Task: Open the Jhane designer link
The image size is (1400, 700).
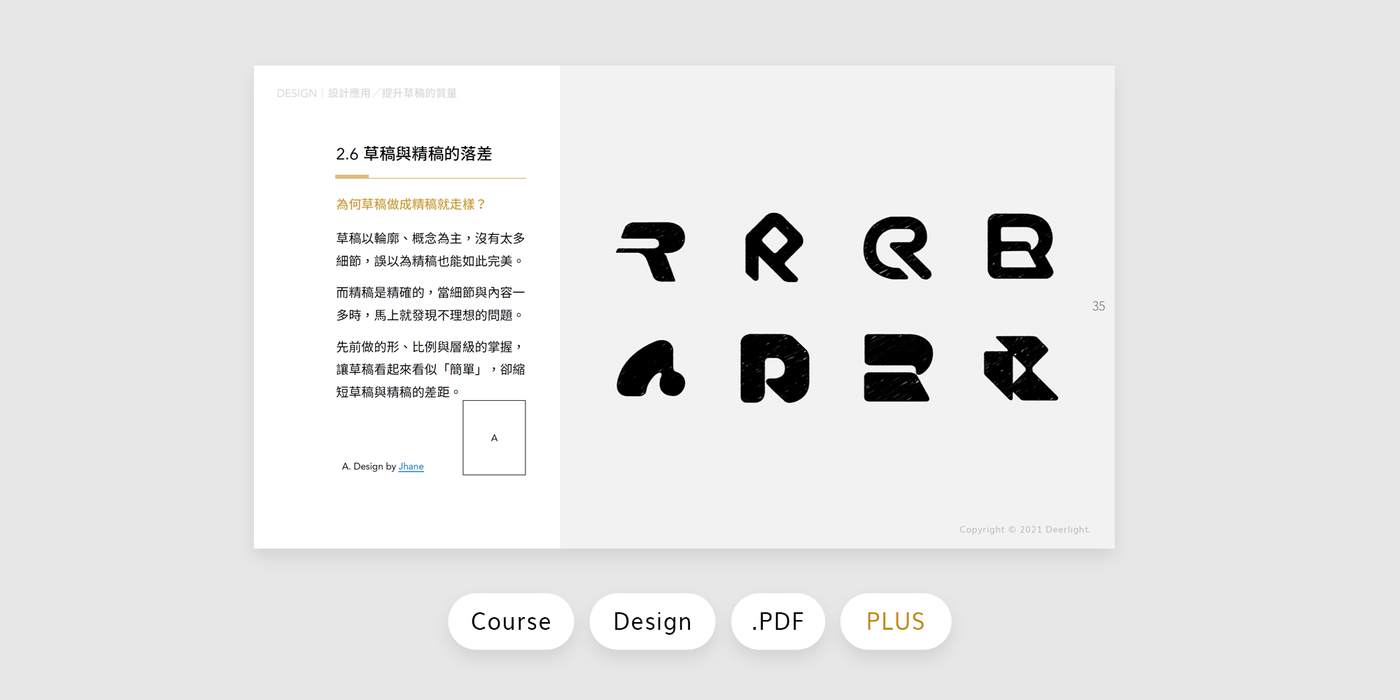Action: pos(411,466)
